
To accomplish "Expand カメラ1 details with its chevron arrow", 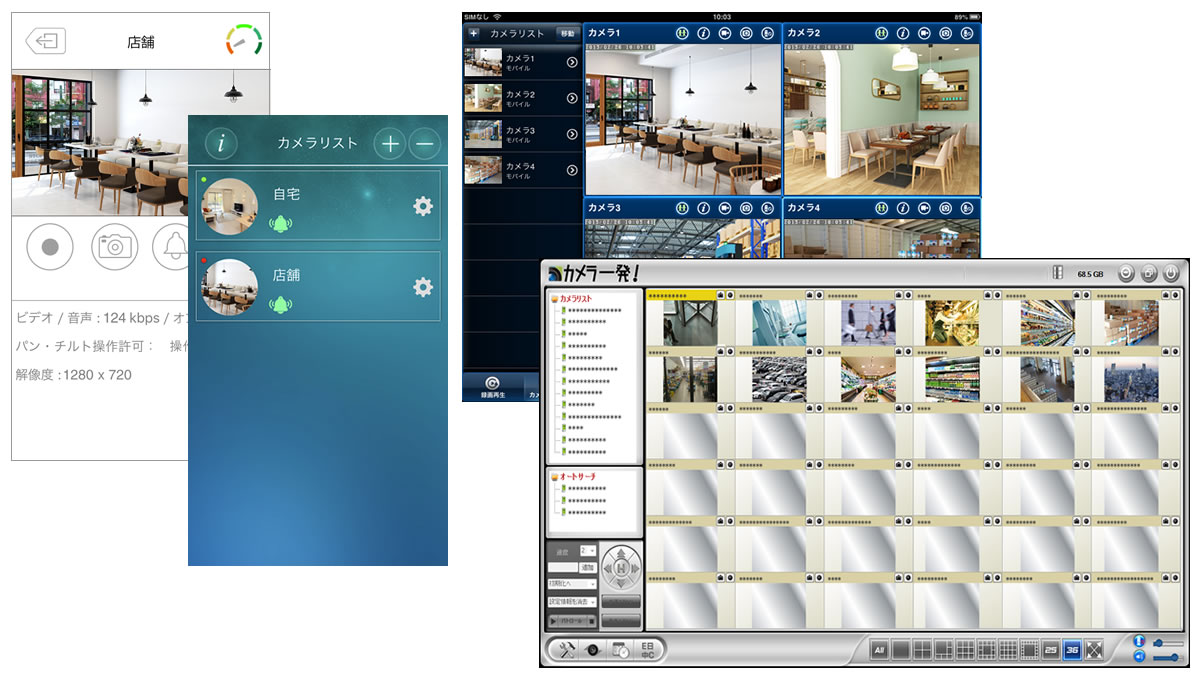I will click(x=572, y=63).
